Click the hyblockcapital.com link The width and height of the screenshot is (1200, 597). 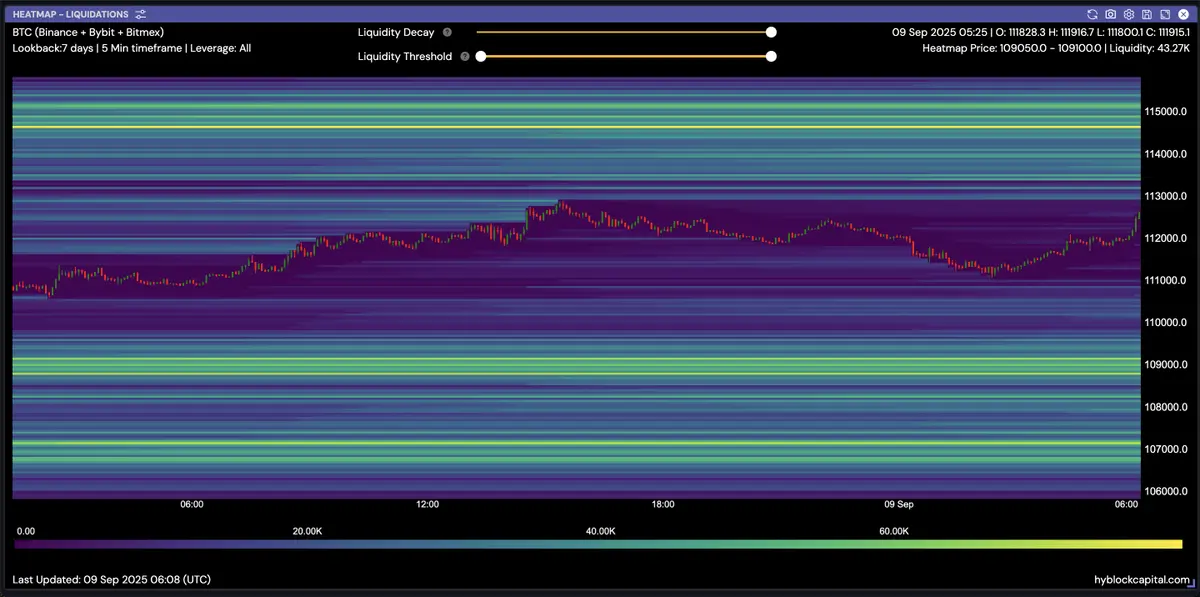pyautogui.click(x=1143, y=579)
